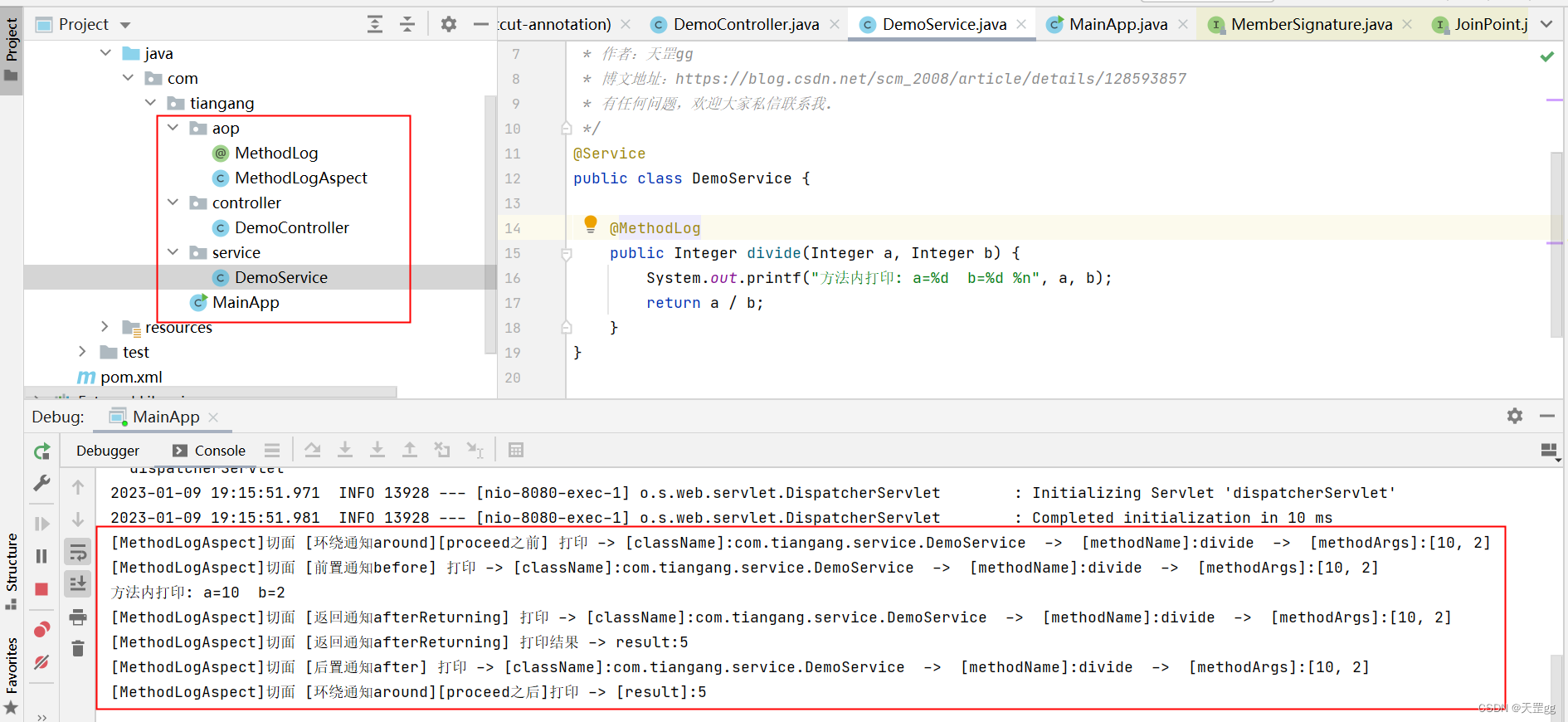Screen dimensions: 1568x722
Task: Open the Structure tool window sidebar tab
Action: pos(12,571)
